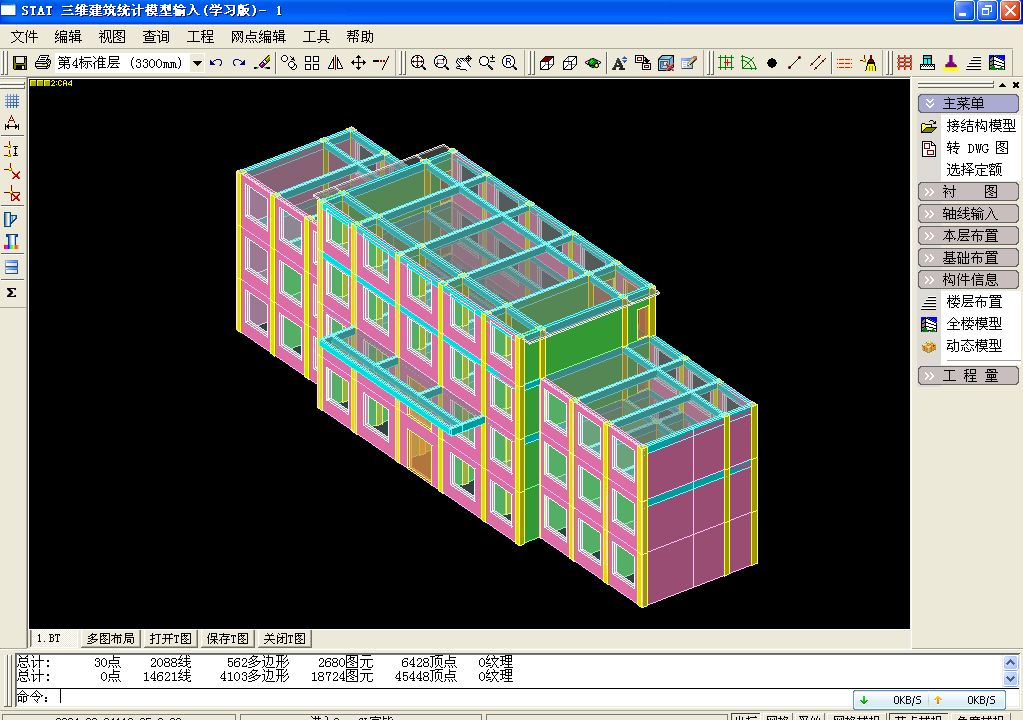Click the sigma summation icon in left sidebar
1023x720 pixels.
(x=12, y=292)
